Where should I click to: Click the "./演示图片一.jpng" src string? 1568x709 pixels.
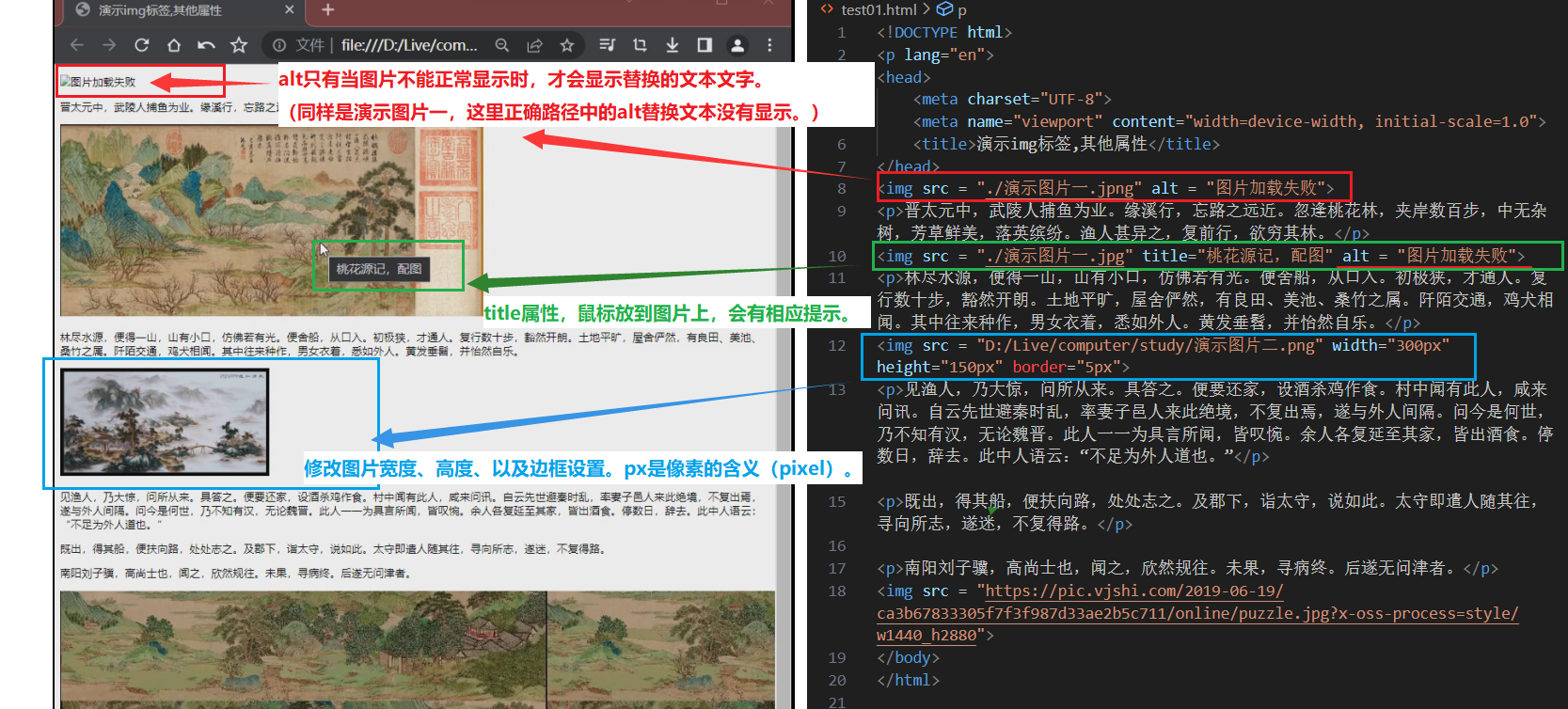pyautogui.click(x=1059, y=189)
